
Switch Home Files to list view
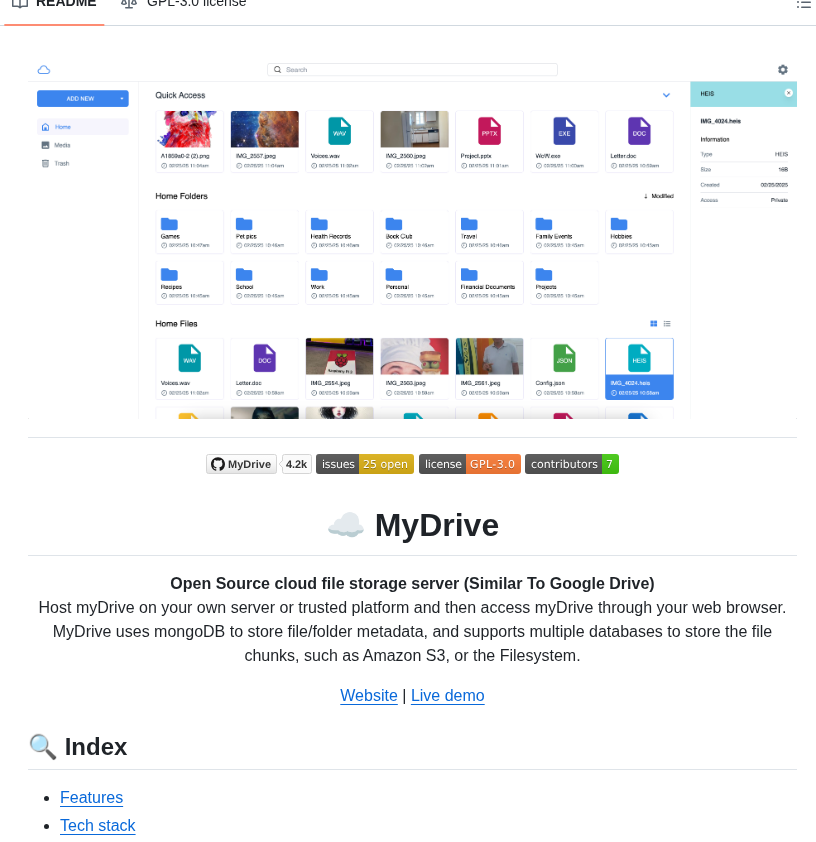point(666,323)
